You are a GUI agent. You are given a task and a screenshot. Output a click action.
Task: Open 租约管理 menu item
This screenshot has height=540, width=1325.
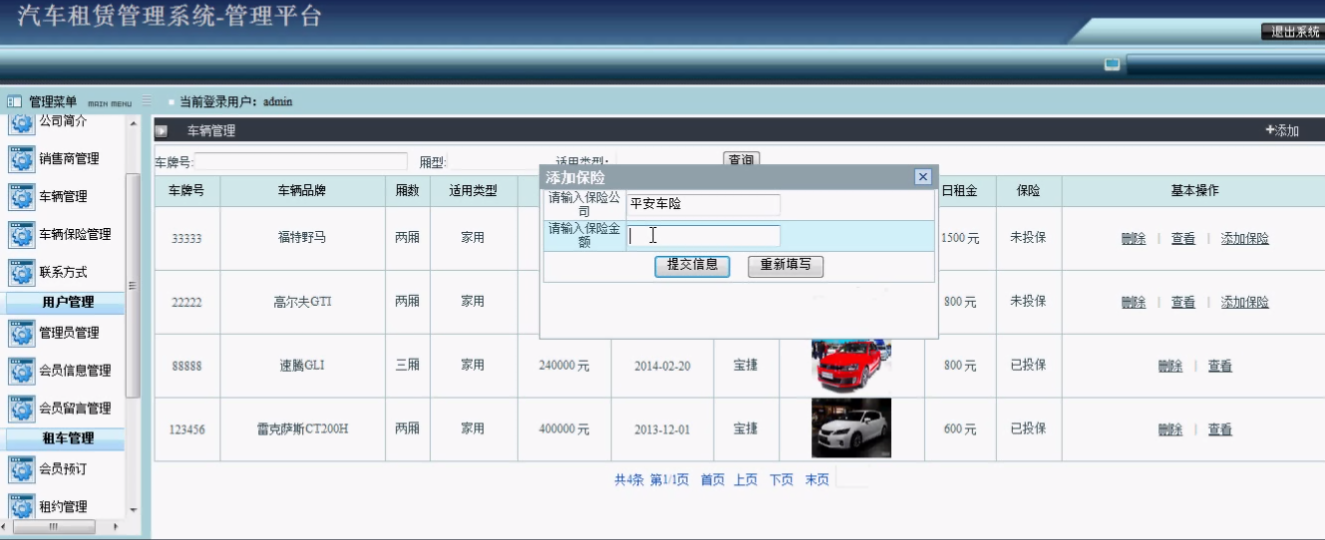(x=63, y=507)
